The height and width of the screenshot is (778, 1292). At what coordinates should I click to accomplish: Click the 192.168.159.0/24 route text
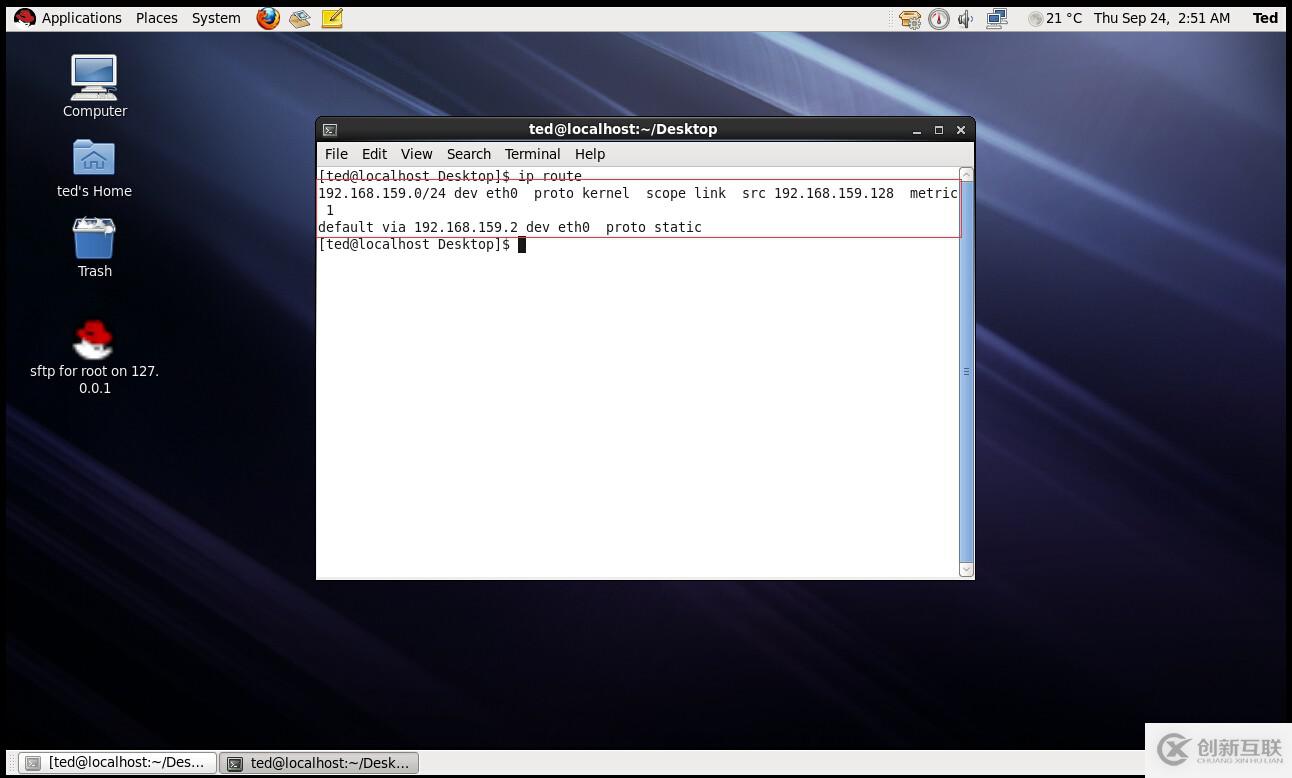click(x=382, y=193)
